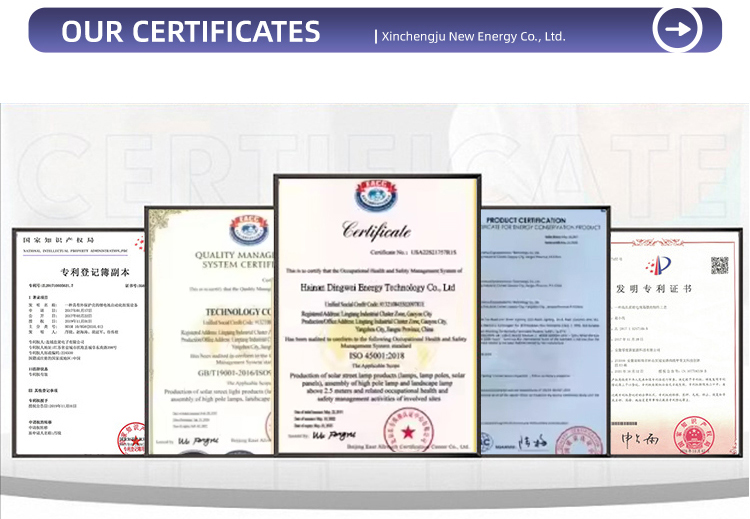This screenshot has width=750, height=519.
Task: Click the OUR CERTIFICATES heading
Action: (190, 32)
